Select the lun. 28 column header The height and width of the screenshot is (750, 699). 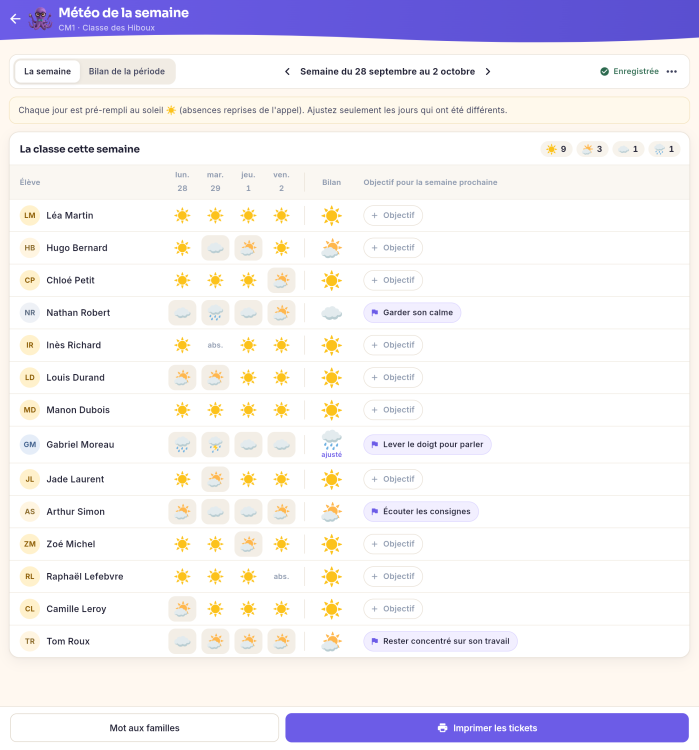182,182
